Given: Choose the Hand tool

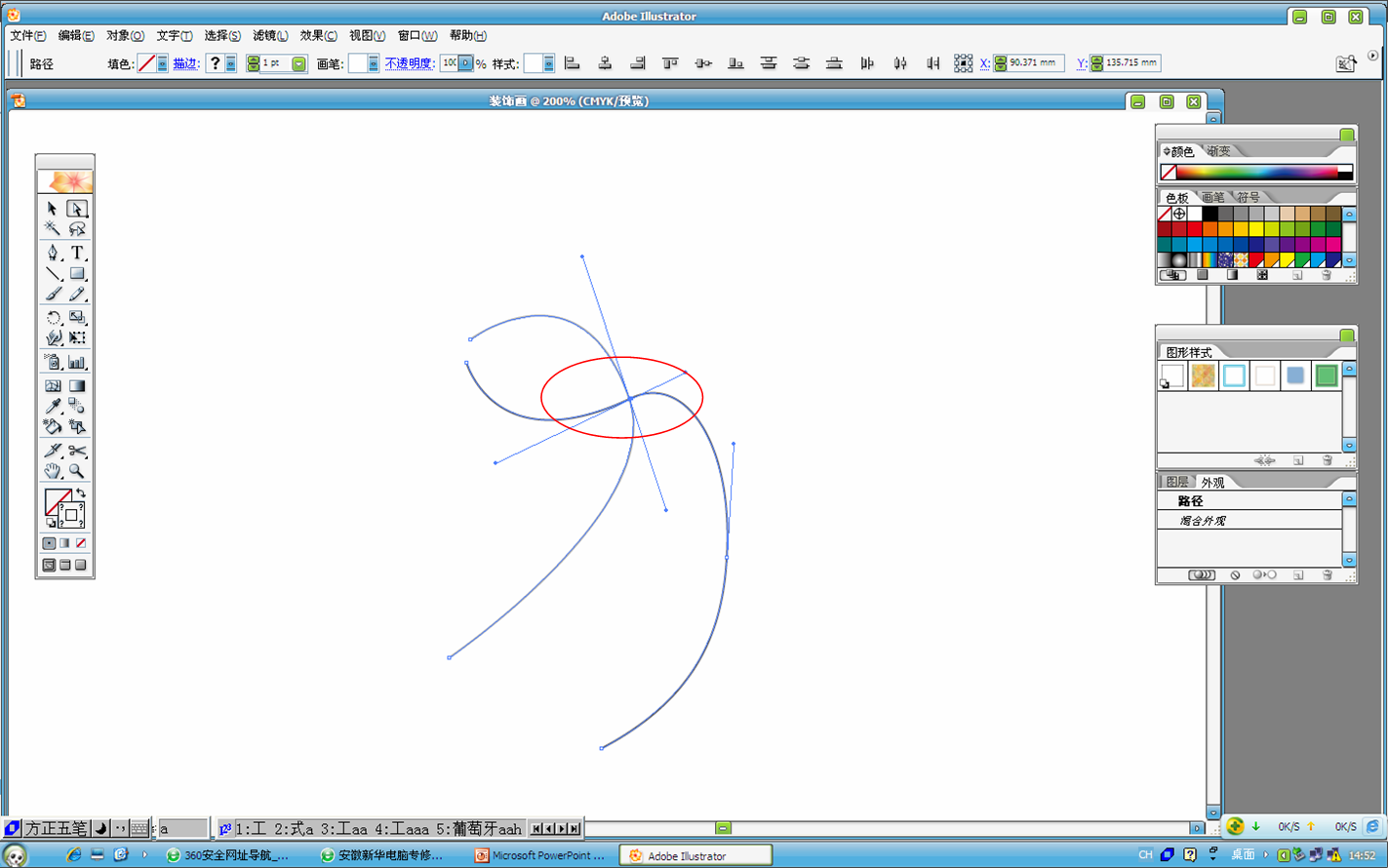Looking at the screenshot, I should coord(53,471).
